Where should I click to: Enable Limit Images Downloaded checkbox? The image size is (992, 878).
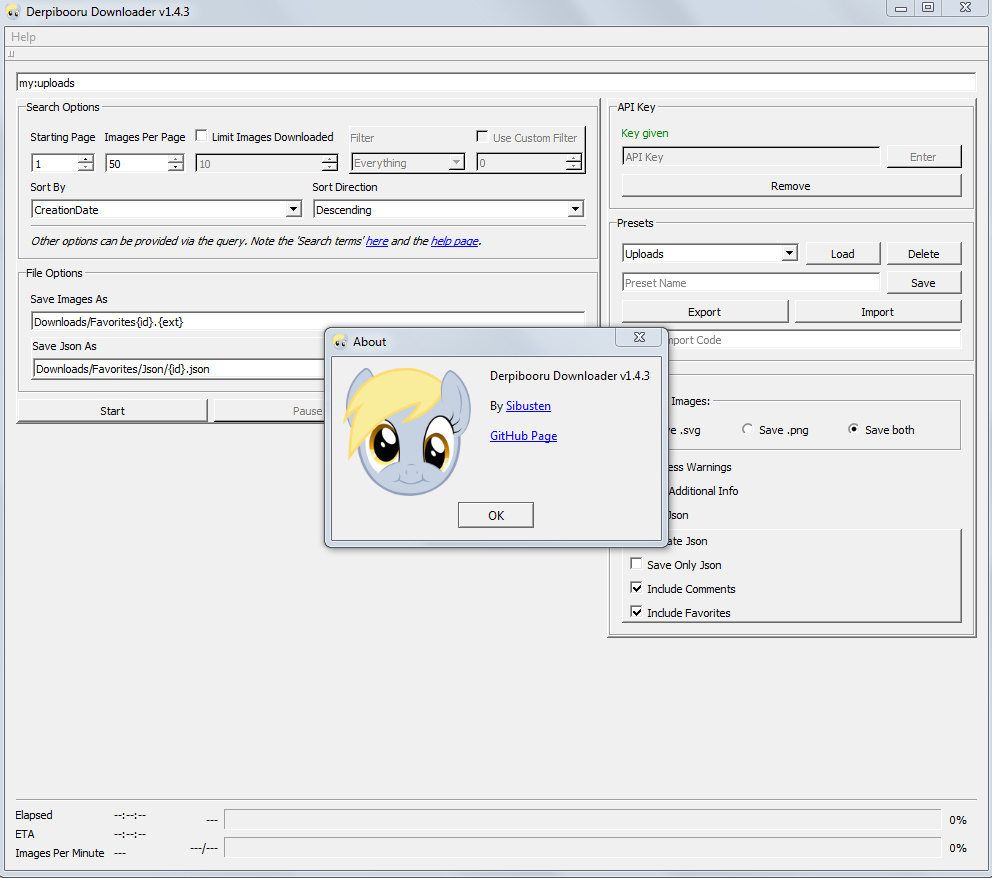point(202,137)
